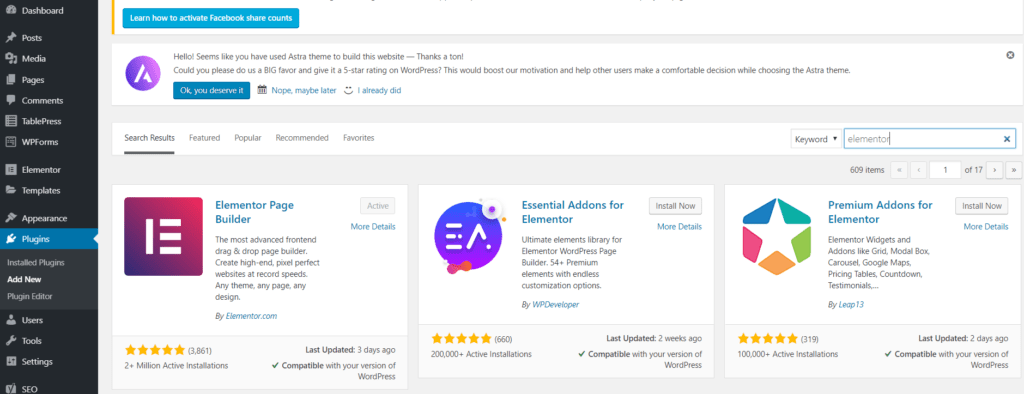
Task: Switch to the Search Results tab
Action: [x=150, y=138]
